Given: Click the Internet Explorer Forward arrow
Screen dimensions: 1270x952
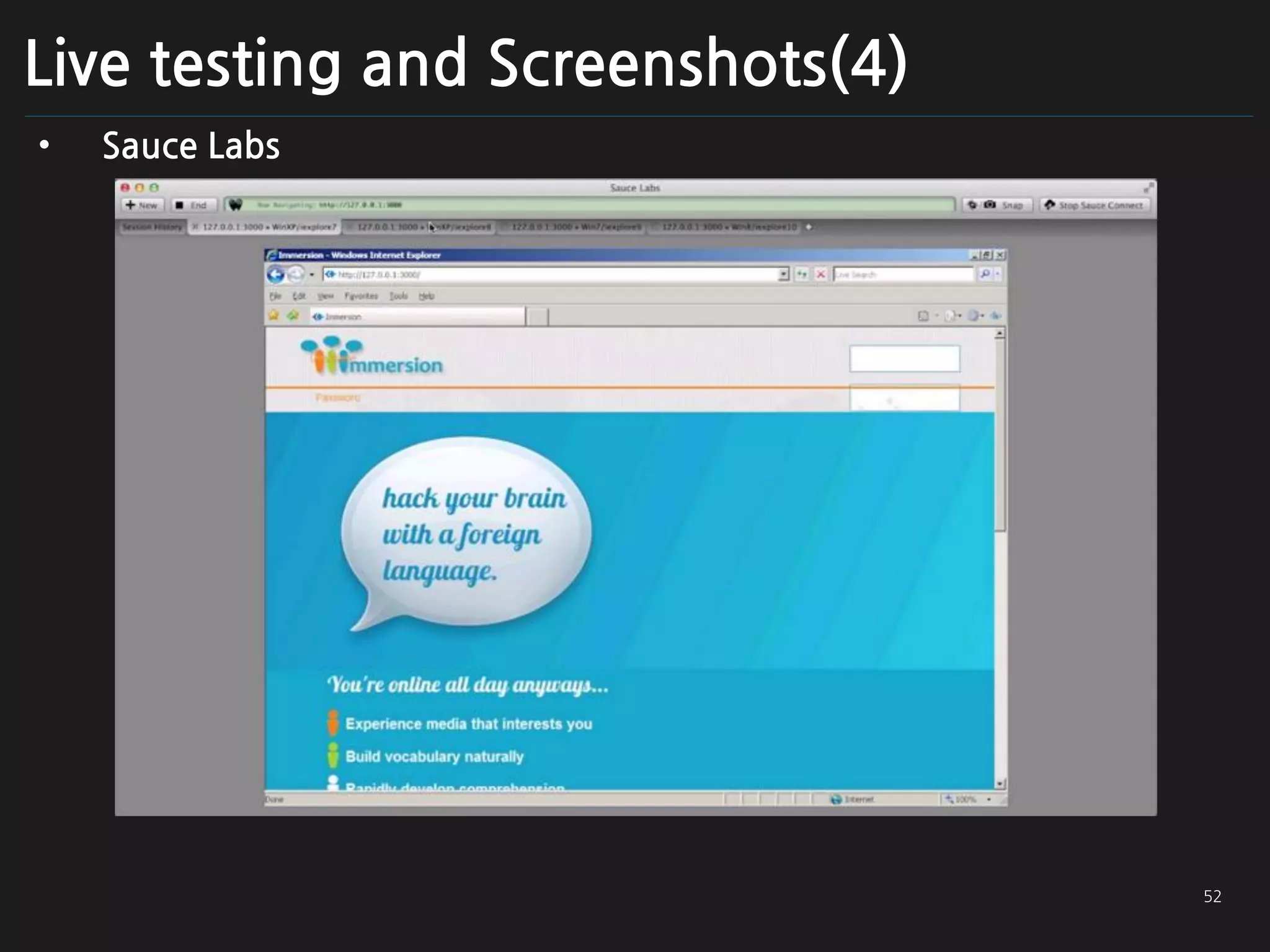Looking at the screenshot, I should pos(296,274).
